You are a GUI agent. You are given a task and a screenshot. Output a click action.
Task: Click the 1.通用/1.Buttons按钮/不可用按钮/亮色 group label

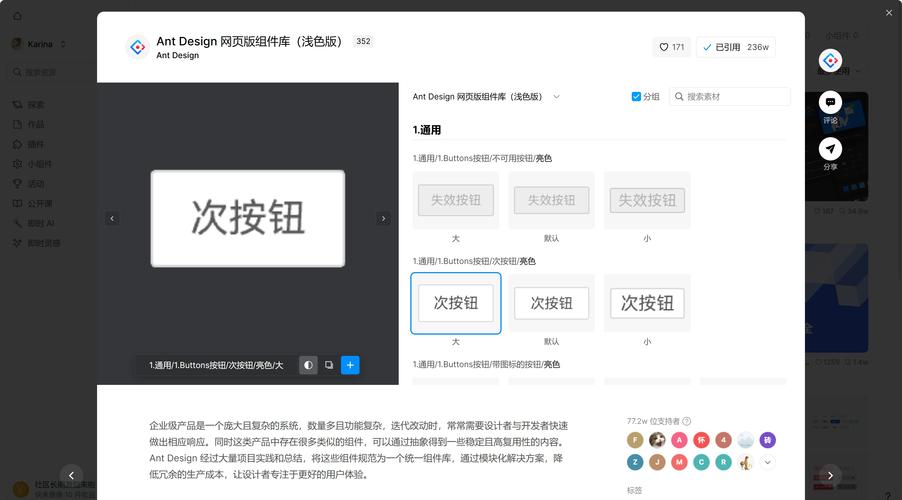482,158
